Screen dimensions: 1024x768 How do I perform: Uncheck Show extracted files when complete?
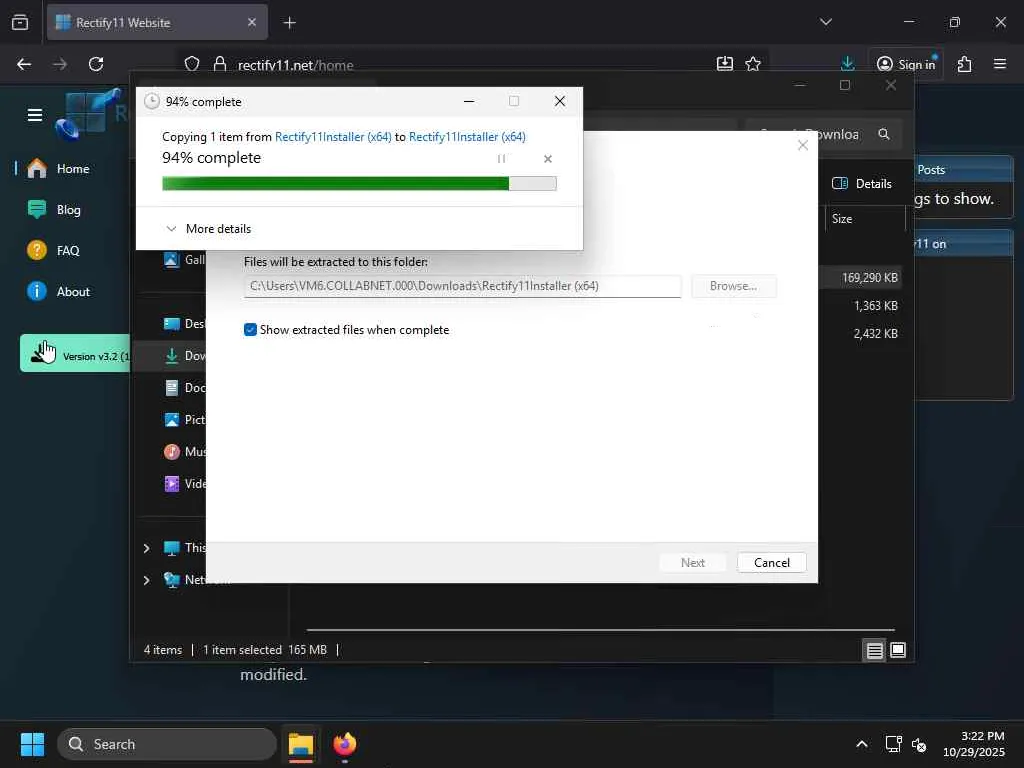point(250,330)
